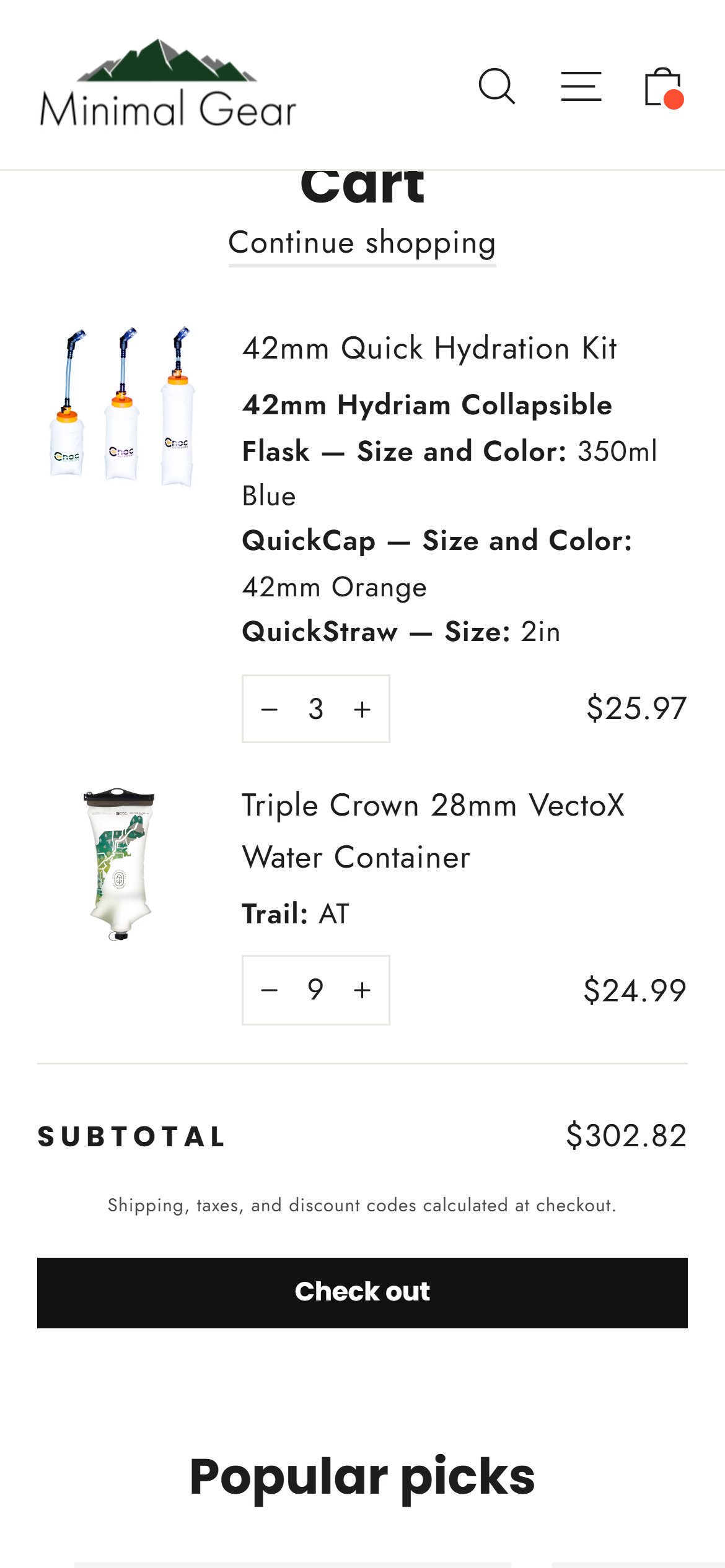
Task: Click the Check out button
Action: coord(362,1292)
